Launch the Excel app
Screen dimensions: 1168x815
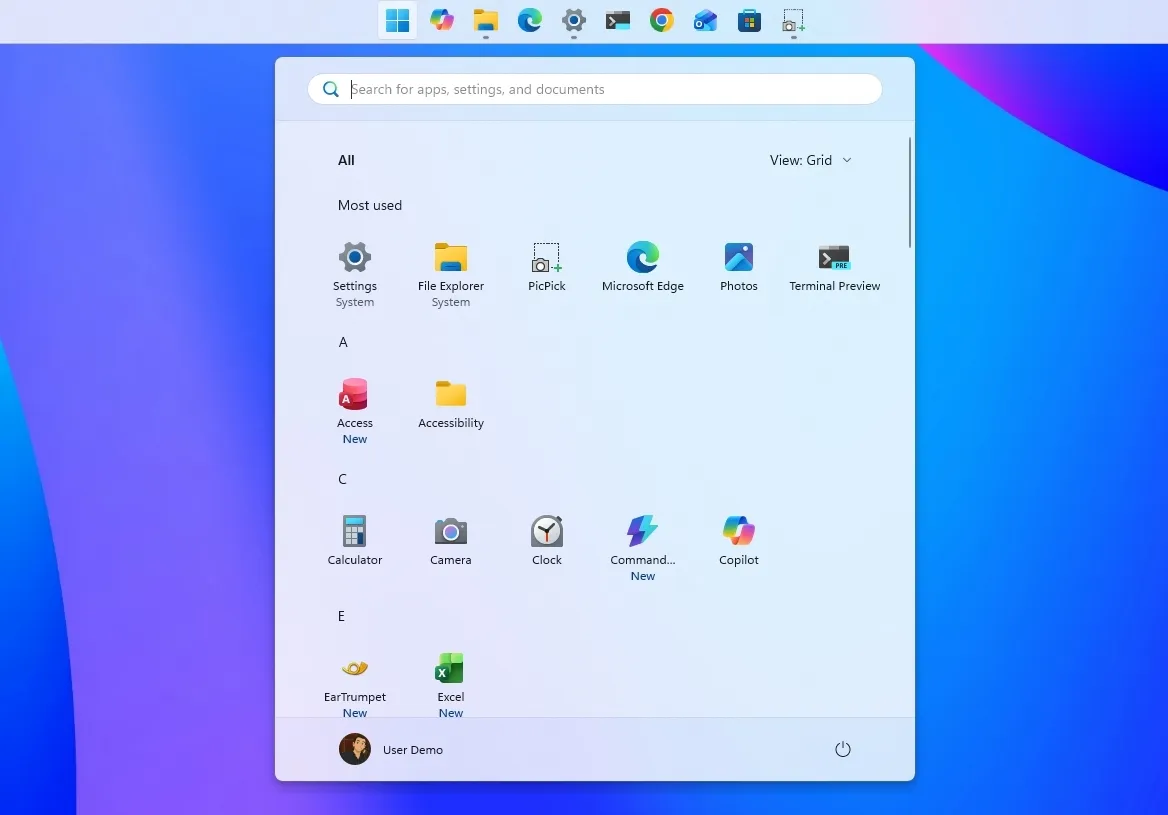[x=451, y=684]
